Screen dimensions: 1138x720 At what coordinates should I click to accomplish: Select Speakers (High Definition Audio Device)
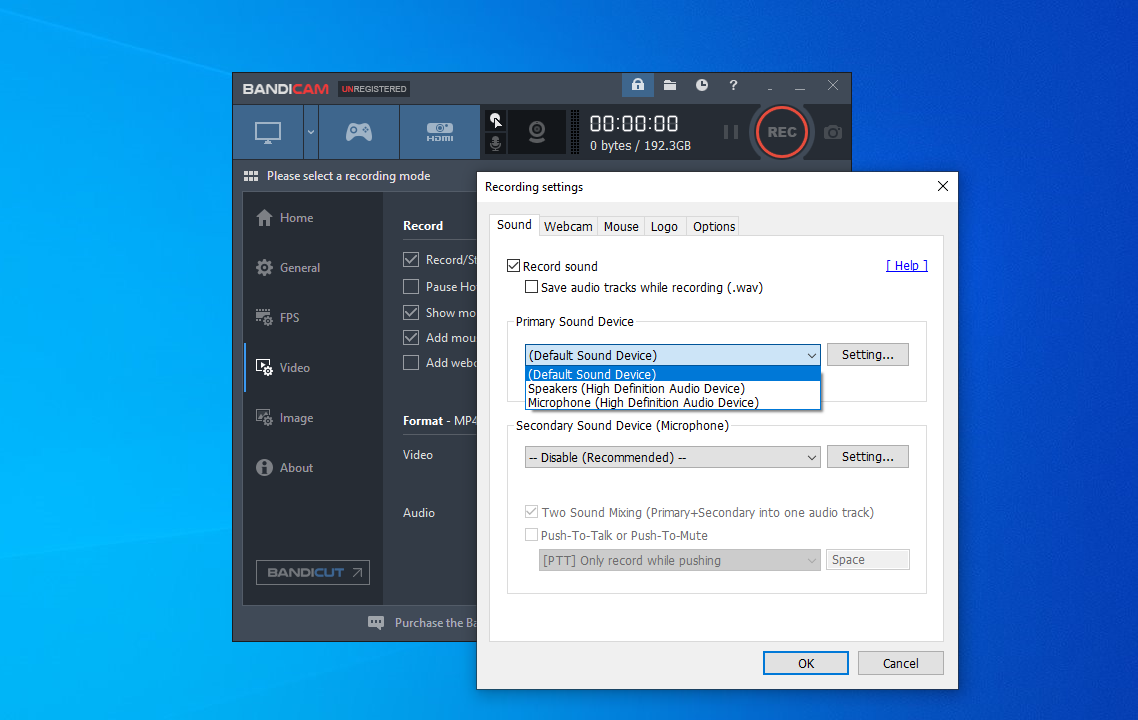[640, 388]
